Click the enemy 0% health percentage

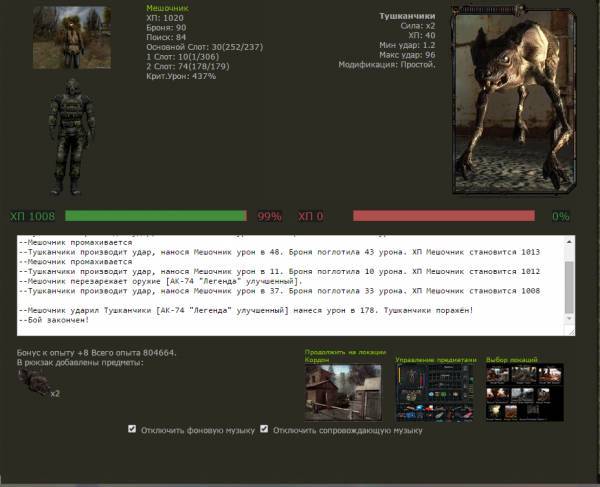coord(560,216)
